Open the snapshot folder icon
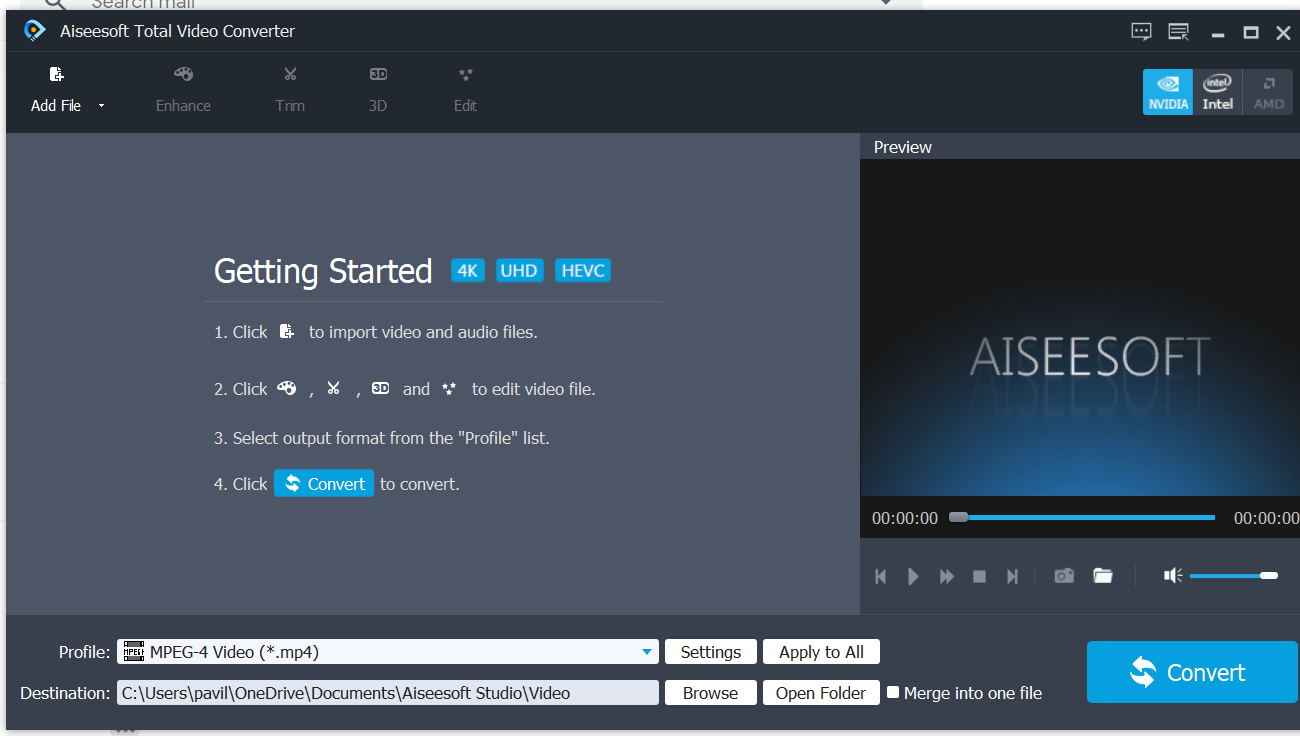This screenshot has width=1300, height=736. click(1103, 576)
